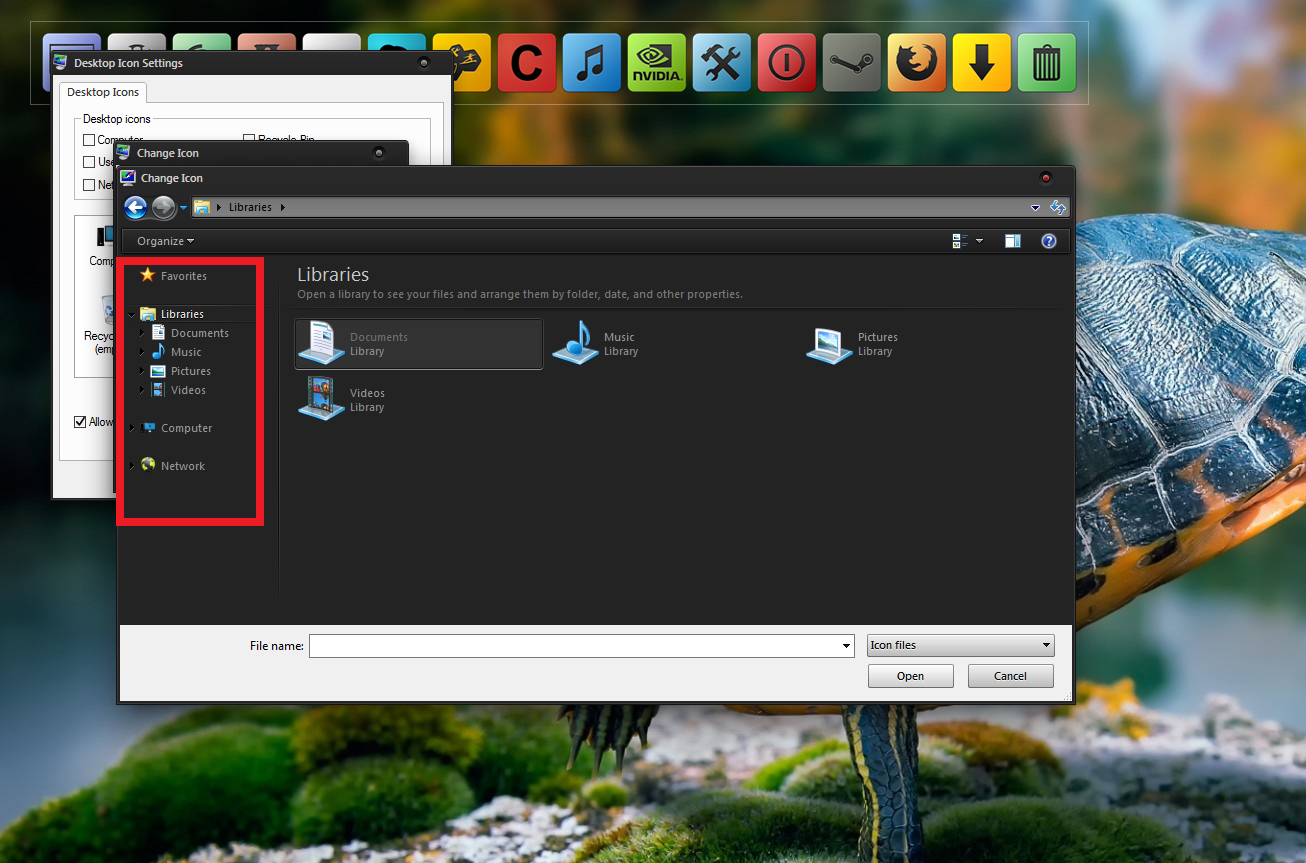The image size is (1306, 863).
Task: Click the blue Back arrow button
Action: pyautogui.click(x=135, y=207)
